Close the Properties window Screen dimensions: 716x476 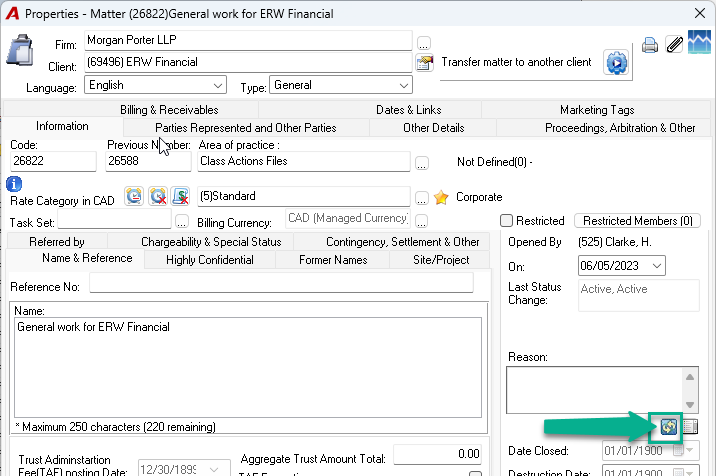[x=700, y=13]
